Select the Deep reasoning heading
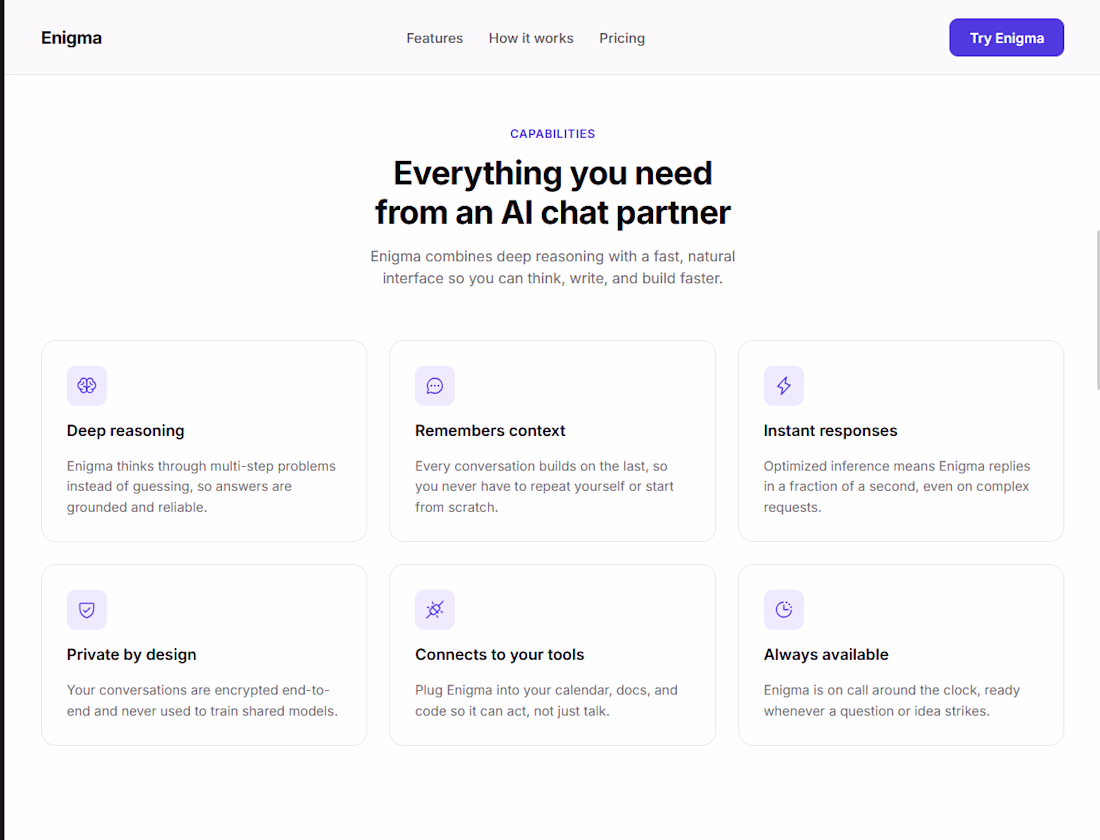The width and height of the screenshot is (1100, 840). tap(126, 431)
